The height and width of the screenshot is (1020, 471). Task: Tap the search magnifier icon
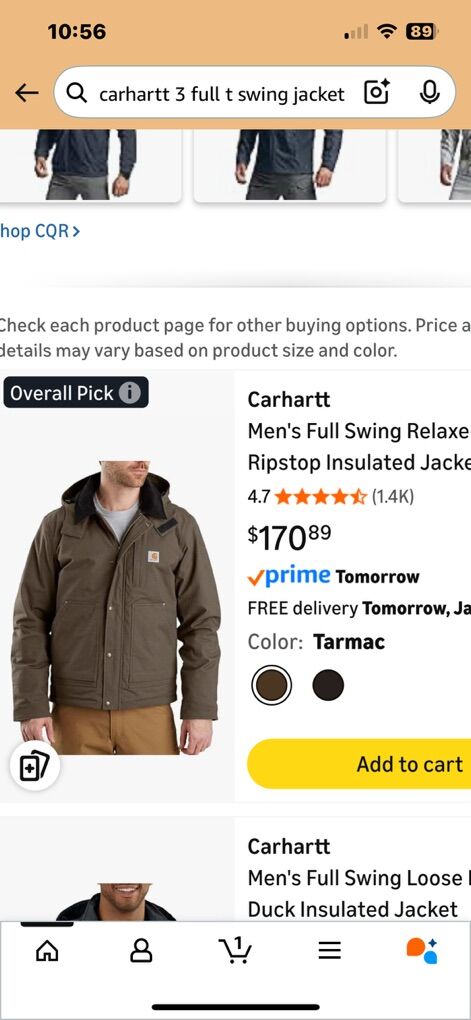click(x=77, y=94)
